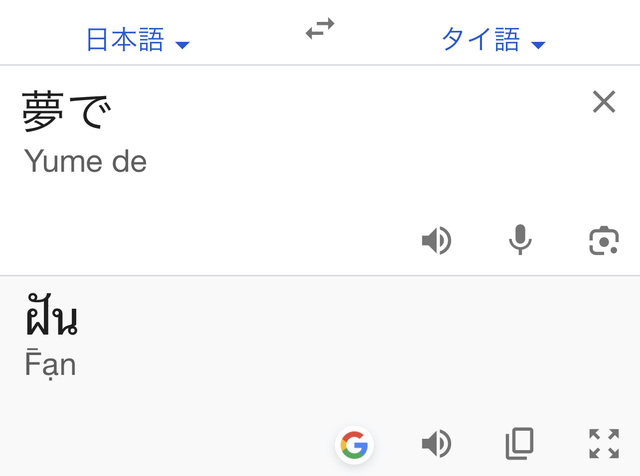Select the 日本語 source language label

tap(125, 40)
